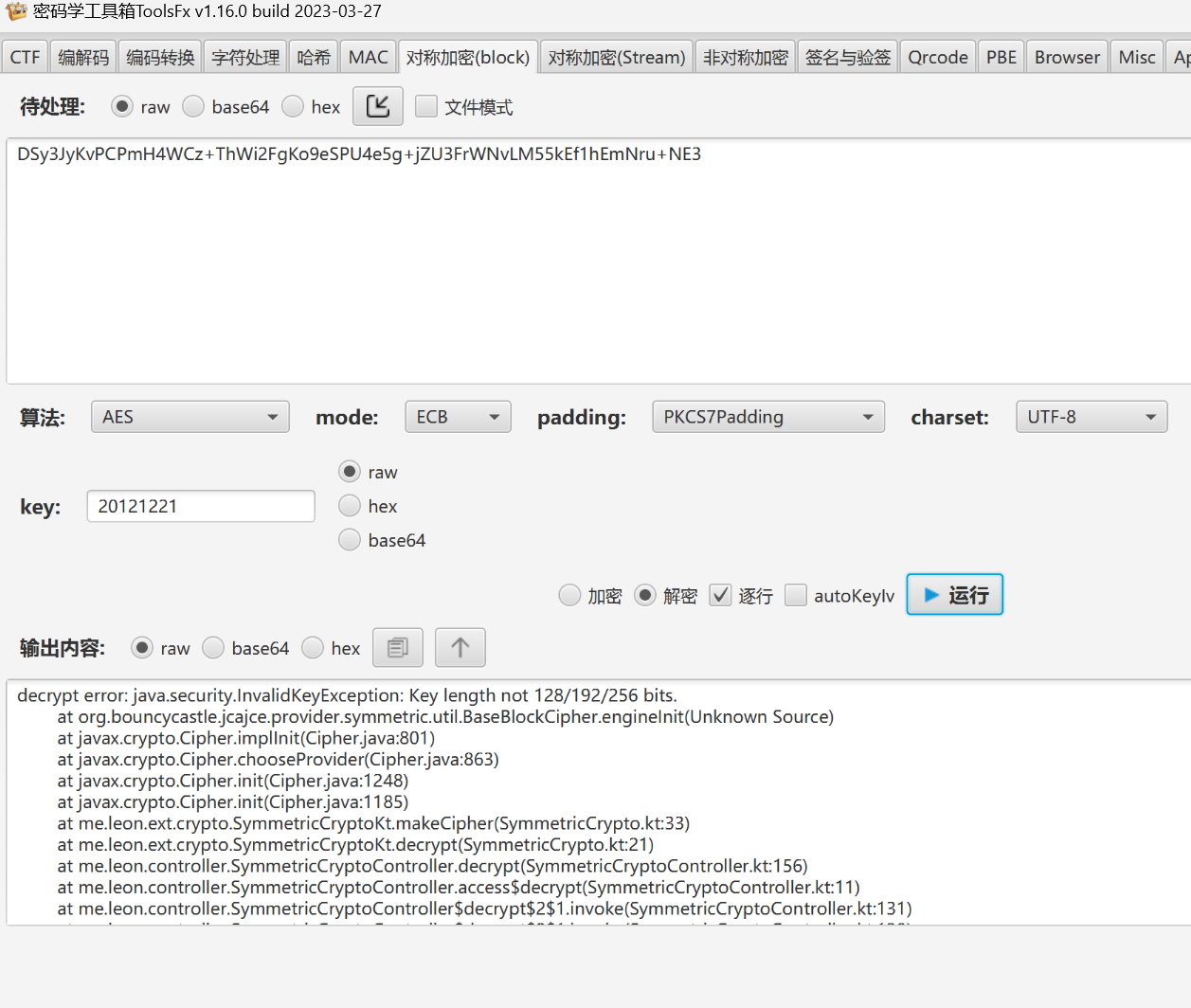This screenshot has width=1191, height=1008.
Task: Open the mode dropdown showing ECB
Action: [458, 416]
